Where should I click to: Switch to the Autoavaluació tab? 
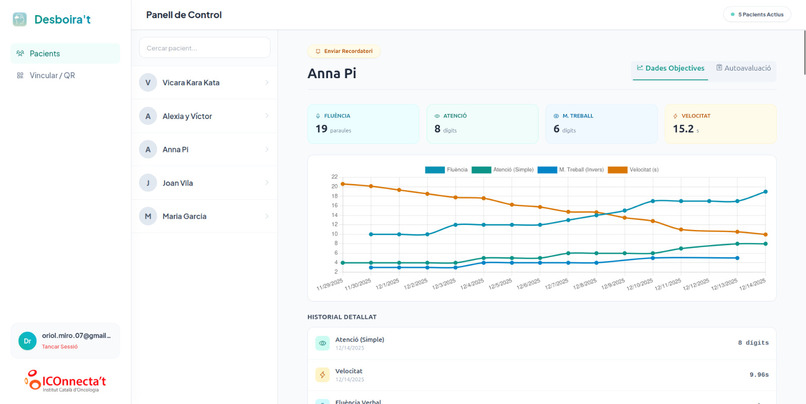pos(743,68)
